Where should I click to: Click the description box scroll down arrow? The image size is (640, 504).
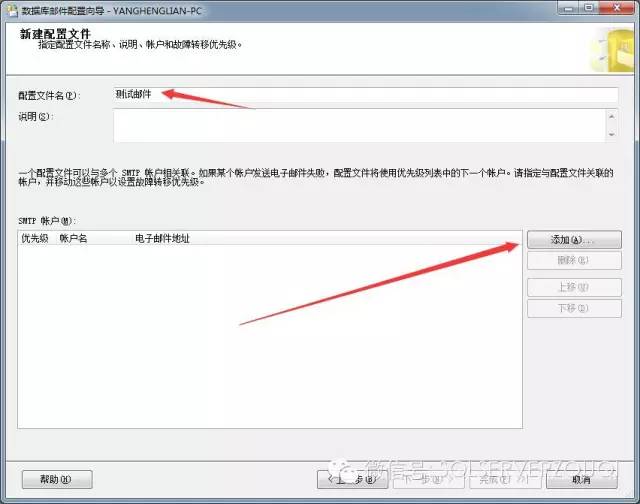pos(611,134)
